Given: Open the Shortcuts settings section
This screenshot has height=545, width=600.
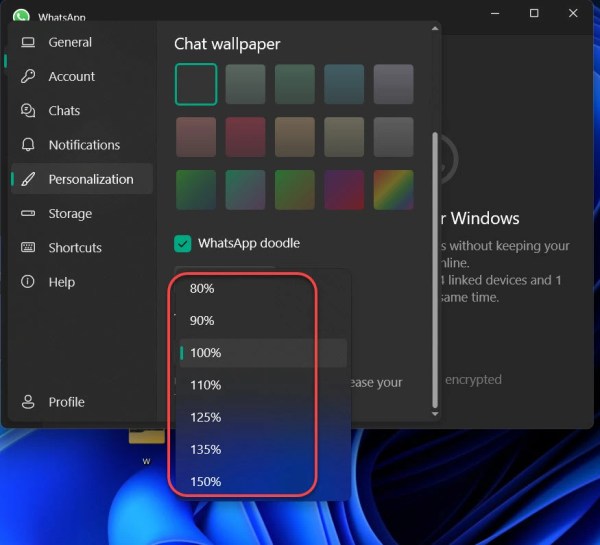Looking at the screenshot, I should pyautogui.click(x=82, y=248).
